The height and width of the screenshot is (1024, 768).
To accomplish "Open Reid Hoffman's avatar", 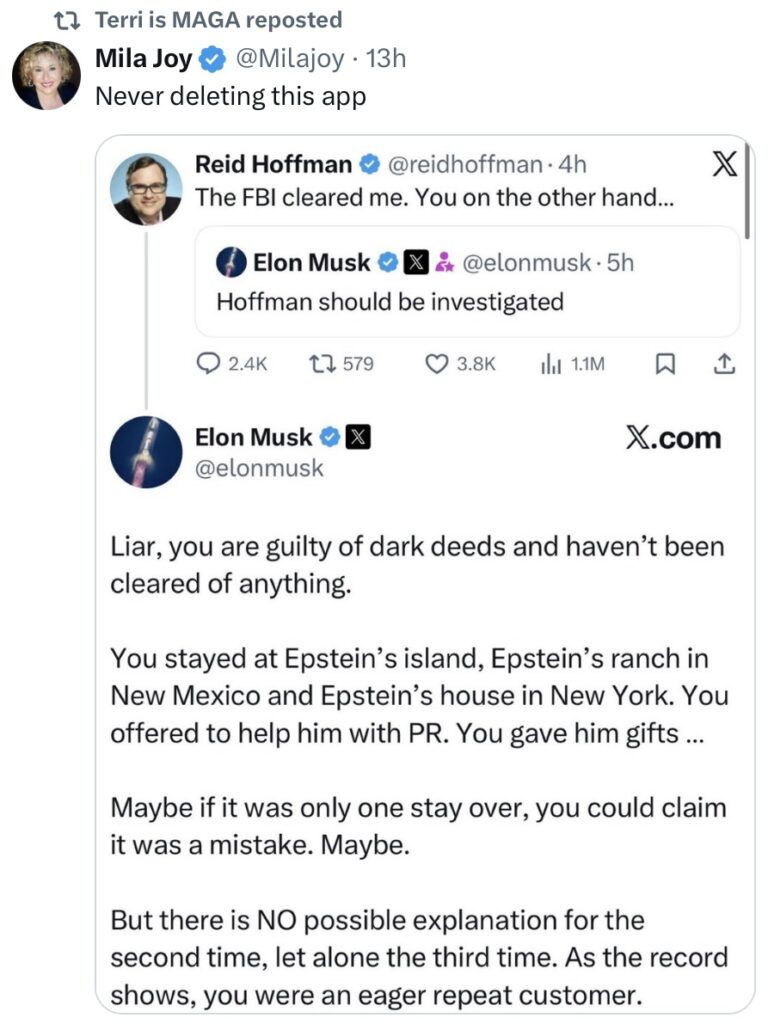I will 146,189.
